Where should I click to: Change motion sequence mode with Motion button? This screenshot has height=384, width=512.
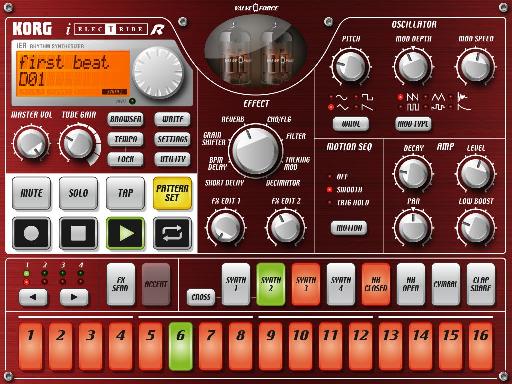pyautogui.click(x=349, y=228)
